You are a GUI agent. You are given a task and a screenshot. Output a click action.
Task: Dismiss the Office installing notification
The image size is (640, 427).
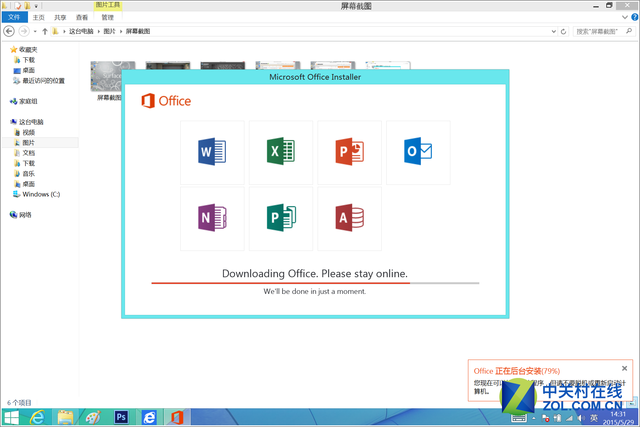tap(624, 368)
